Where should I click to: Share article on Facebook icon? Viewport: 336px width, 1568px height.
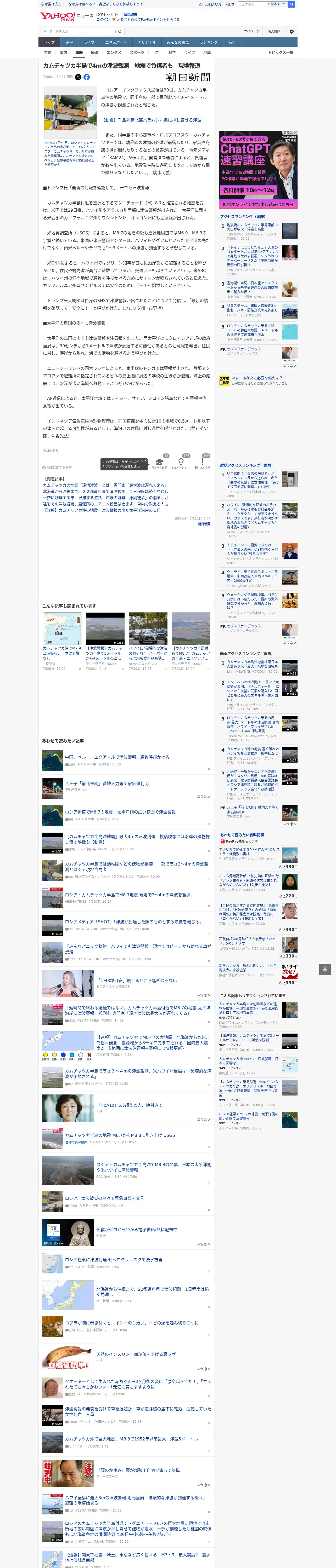coord(87,77)
